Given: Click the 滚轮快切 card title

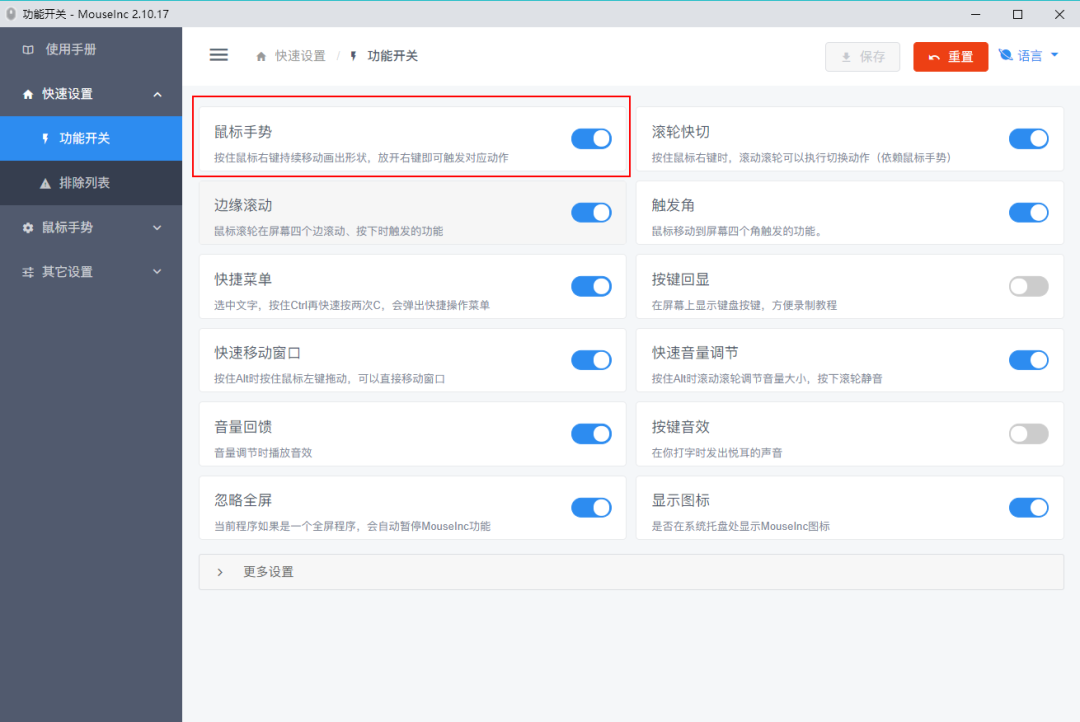Looking at the screenshot, I should (681, 132).
